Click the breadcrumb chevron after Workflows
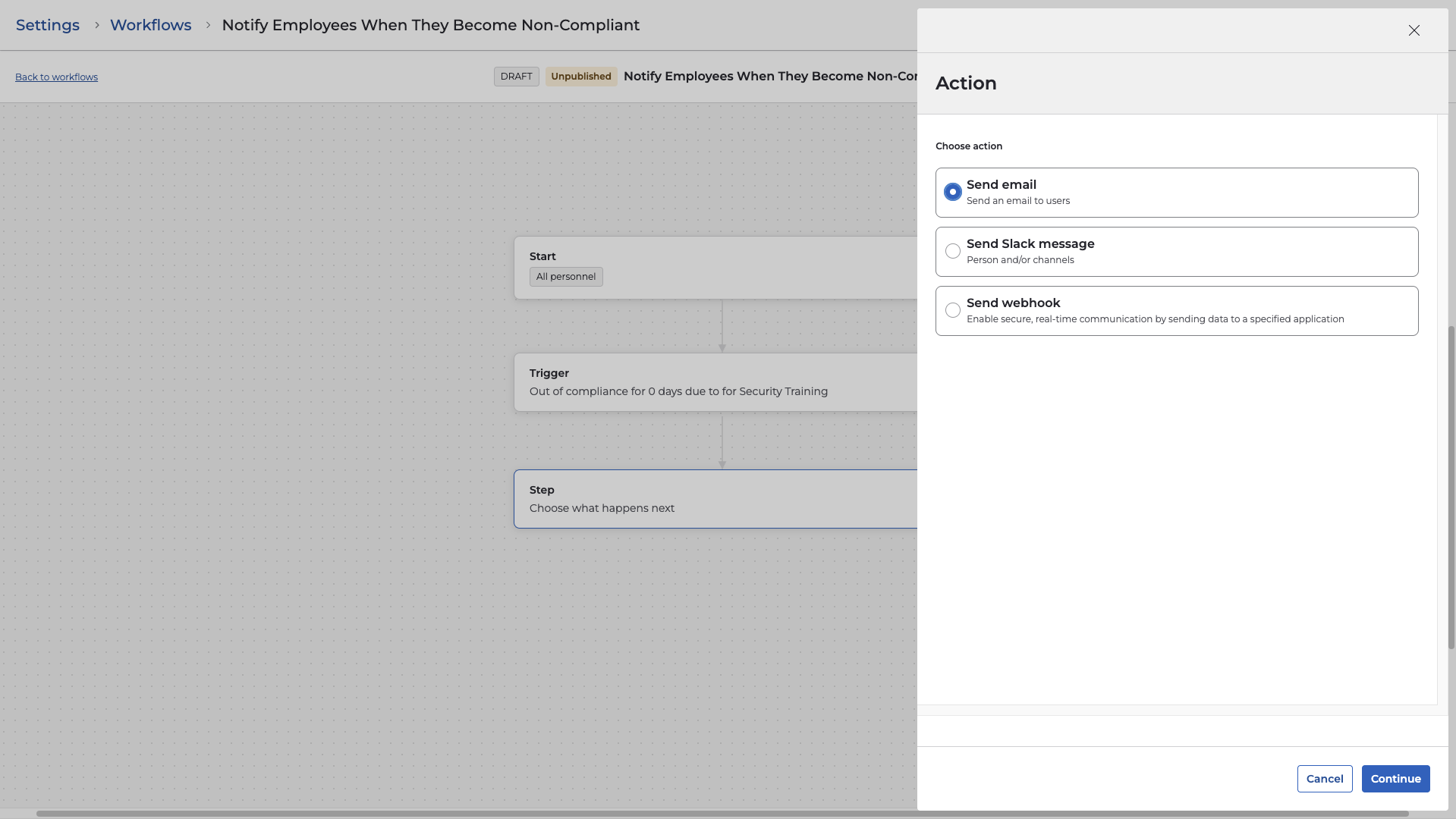This screenshot has width=1456, height=819. [208, 25]
